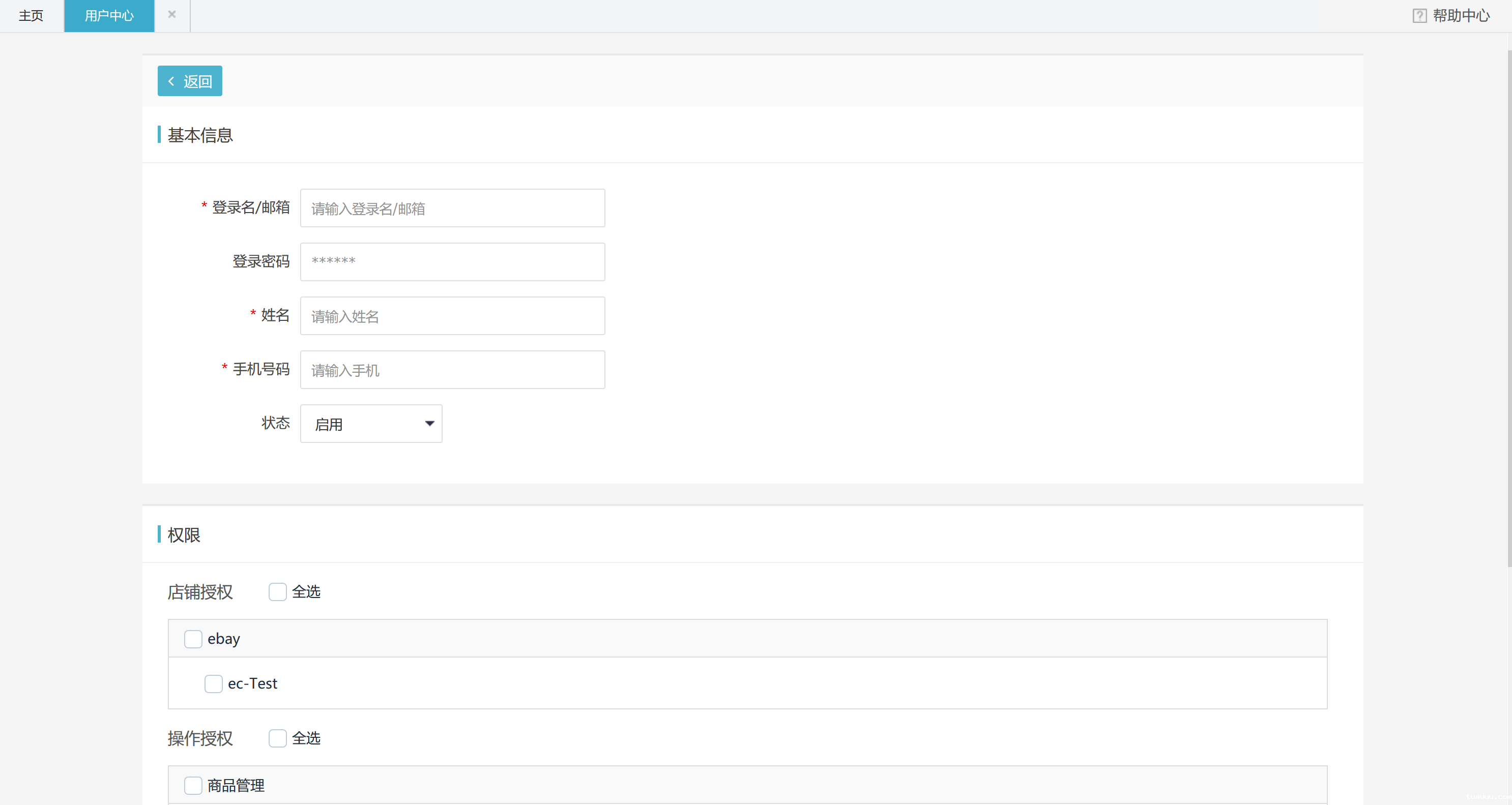Enable the ec-Test store checkbox
The width and height of the screenshot is (1512, 805).
click(214, 683)
